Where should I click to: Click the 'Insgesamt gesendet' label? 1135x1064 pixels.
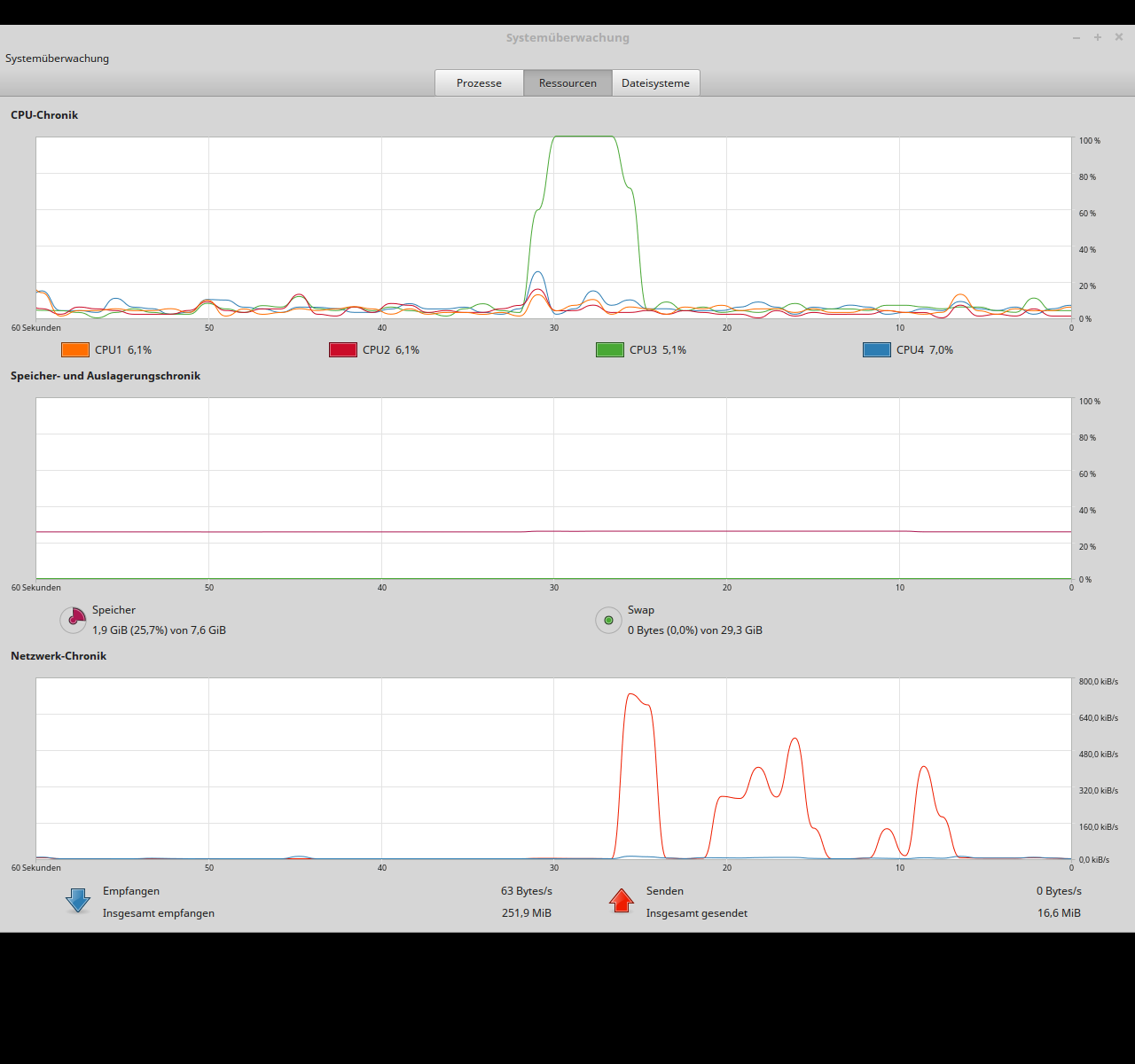click(x=697, y=913)
